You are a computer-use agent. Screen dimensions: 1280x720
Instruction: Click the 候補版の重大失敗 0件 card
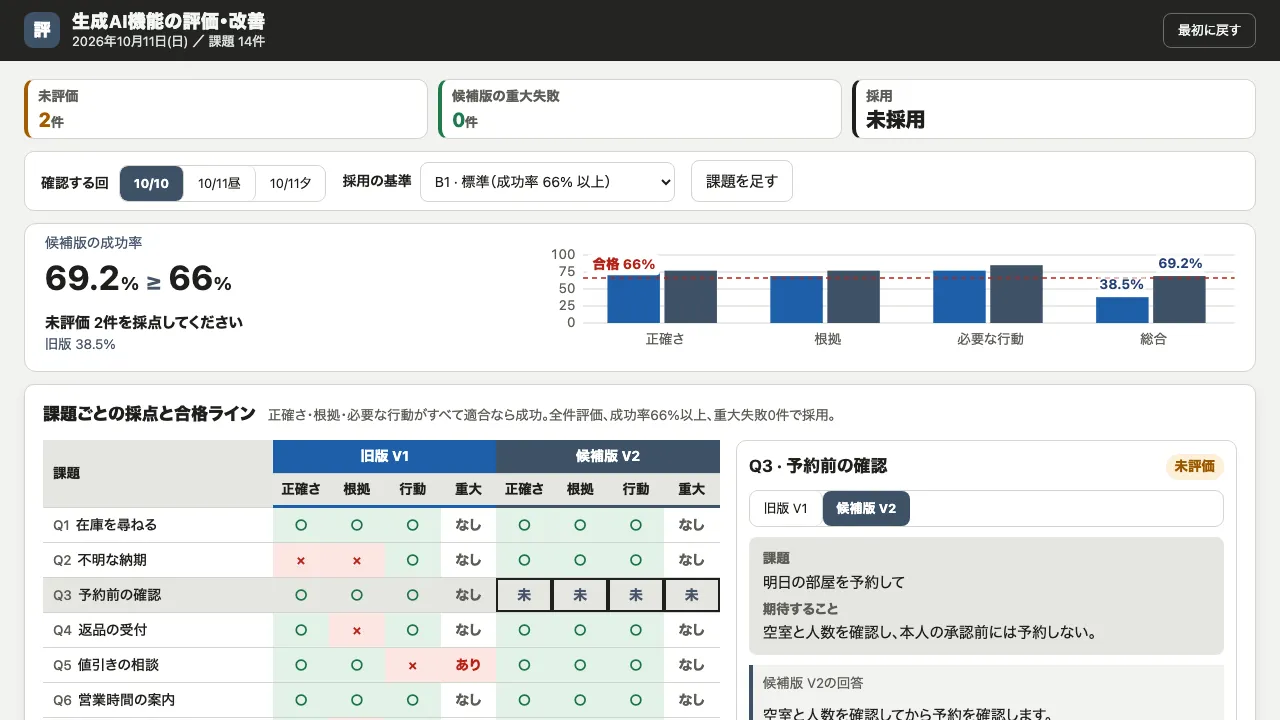pyautogui.click(x=640, y=109)
